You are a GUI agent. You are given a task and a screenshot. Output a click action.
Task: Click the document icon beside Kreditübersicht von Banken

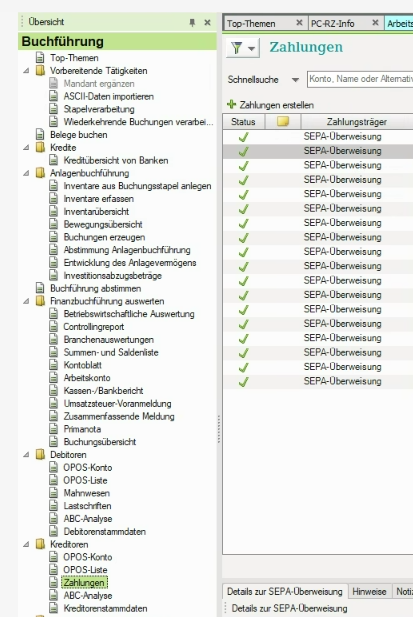coord(53,160)
